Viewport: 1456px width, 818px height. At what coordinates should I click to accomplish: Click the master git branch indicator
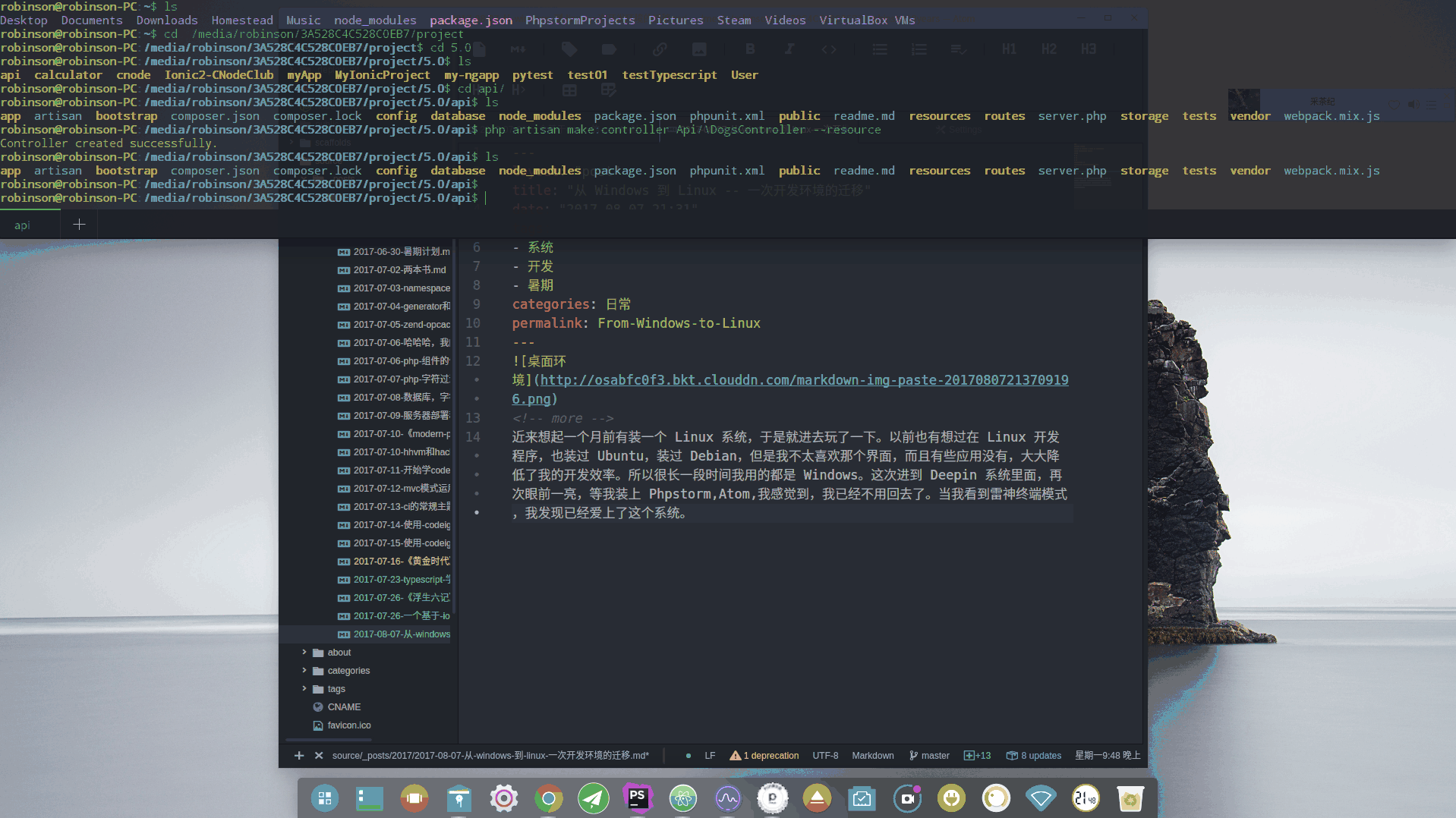[929, 756]
